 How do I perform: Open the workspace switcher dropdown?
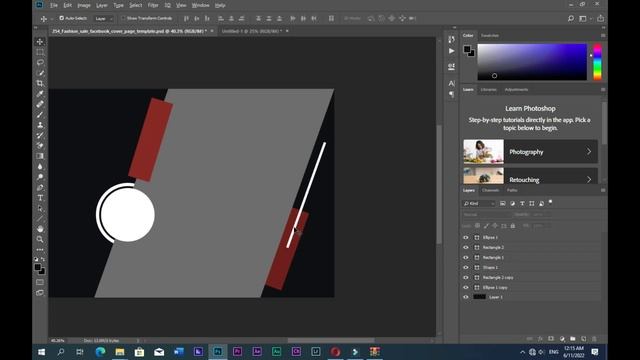pyautogui.click(x=585, y=18)
